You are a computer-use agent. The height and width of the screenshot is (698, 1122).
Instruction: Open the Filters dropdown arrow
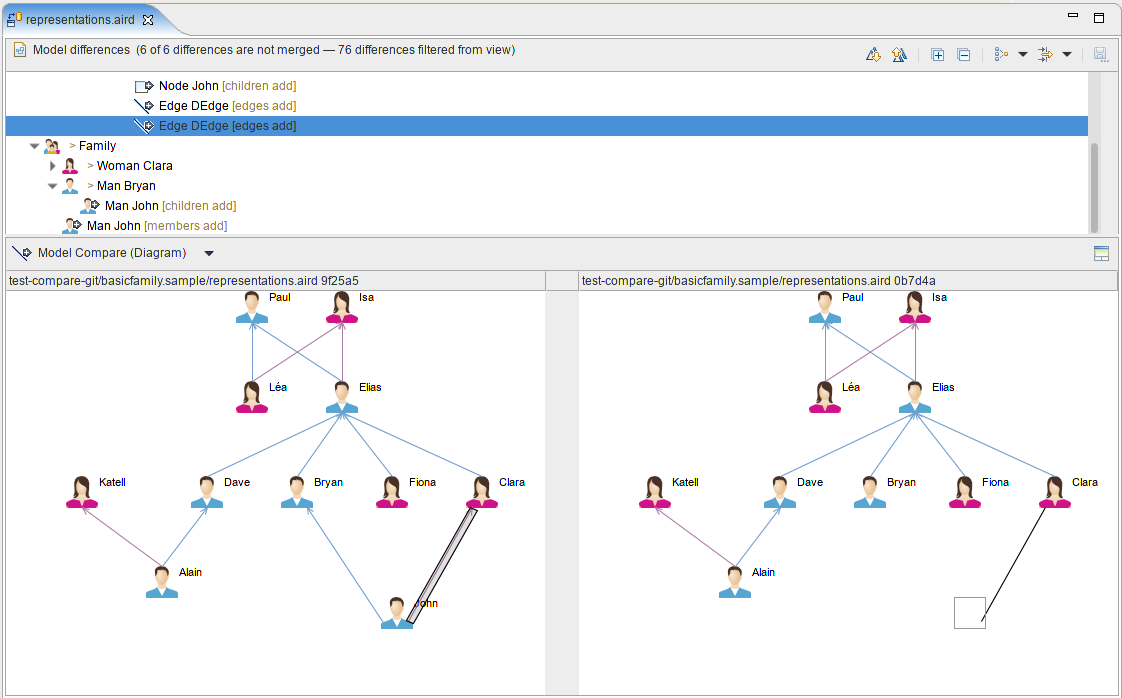[x=1066, y=54]
